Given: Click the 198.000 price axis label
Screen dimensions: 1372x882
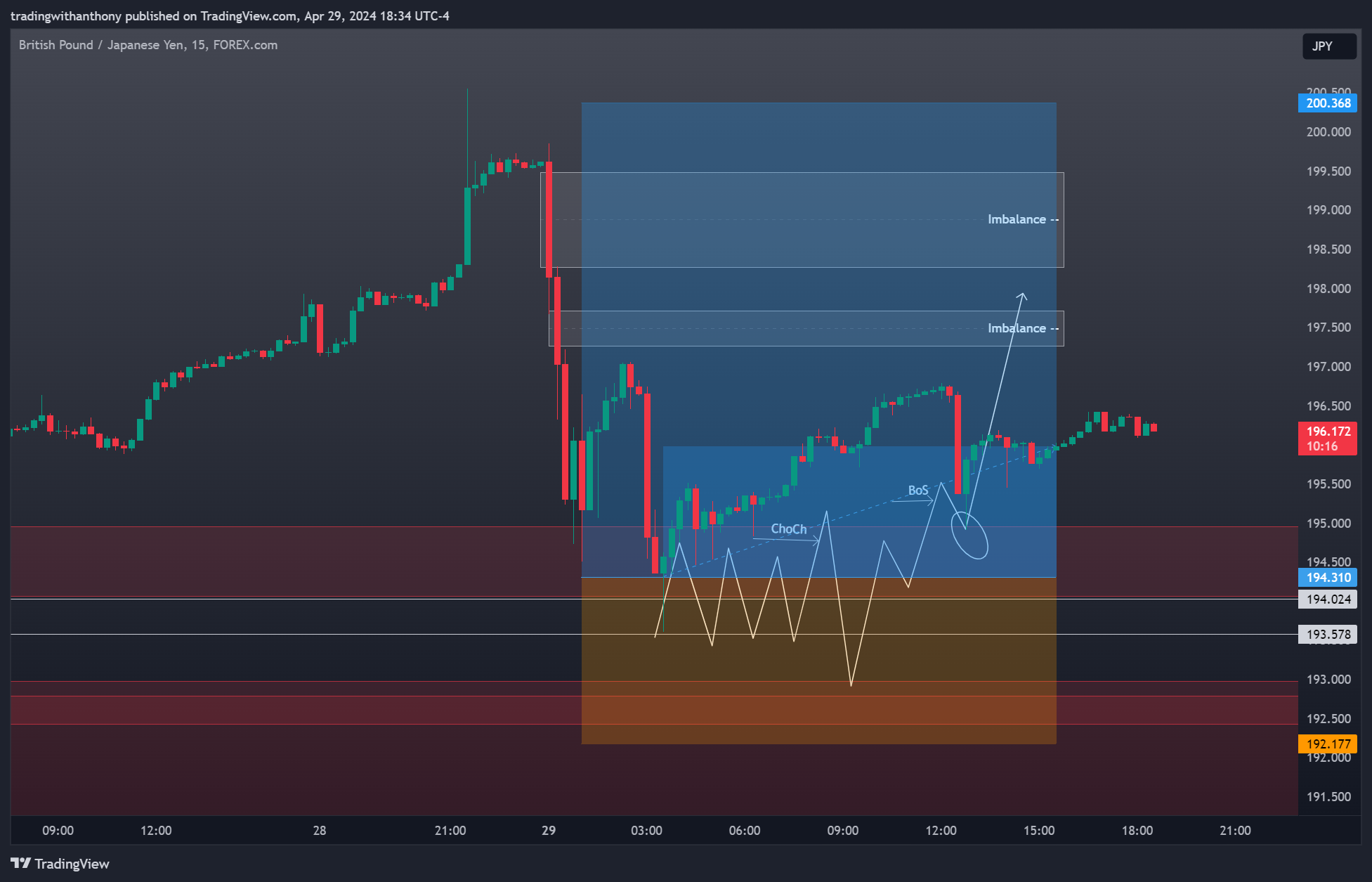Looking at the screenshot, I should (1328, 289).
